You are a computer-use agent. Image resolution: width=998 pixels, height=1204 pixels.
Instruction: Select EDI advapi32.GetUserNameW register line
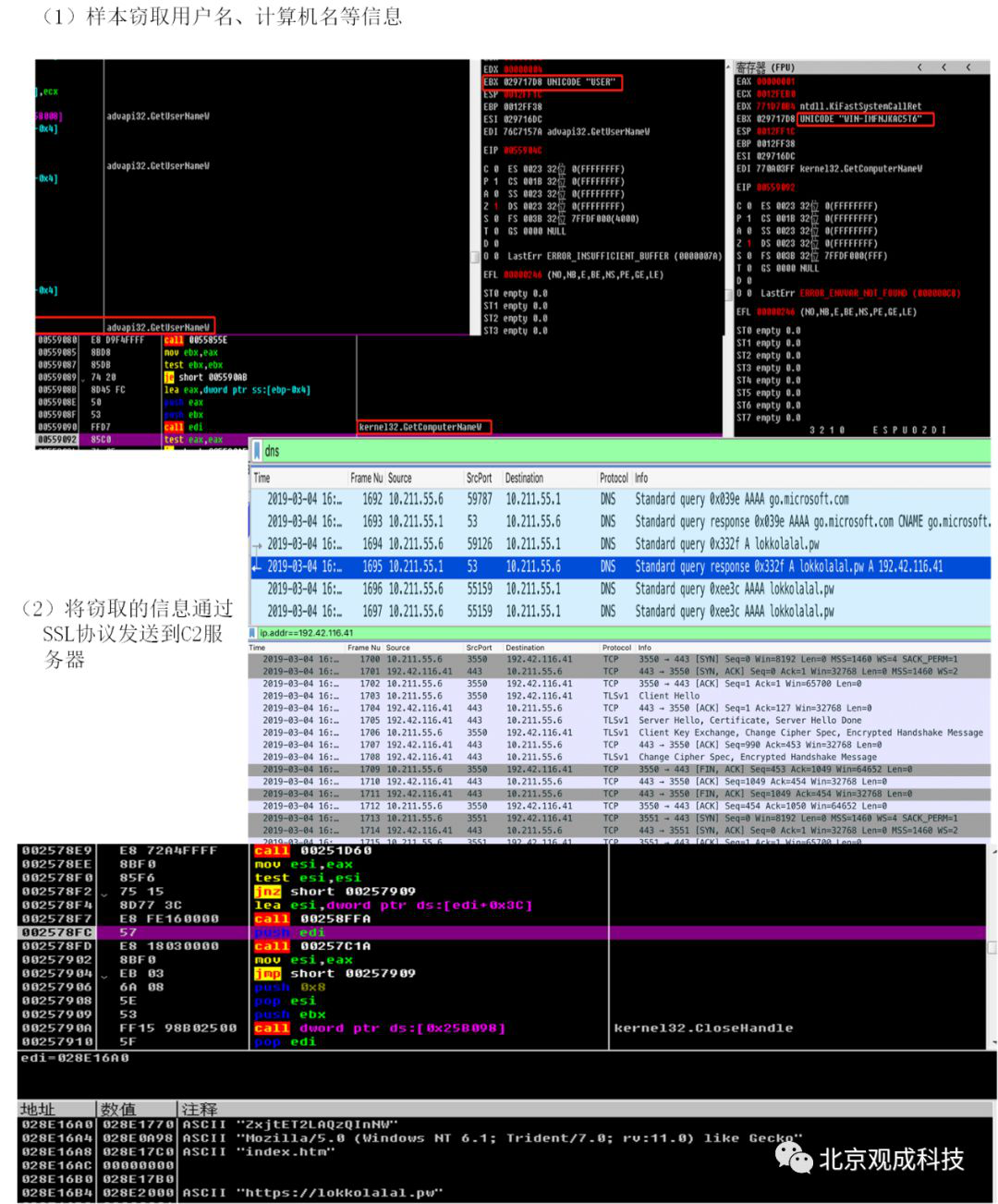(566, 132)
